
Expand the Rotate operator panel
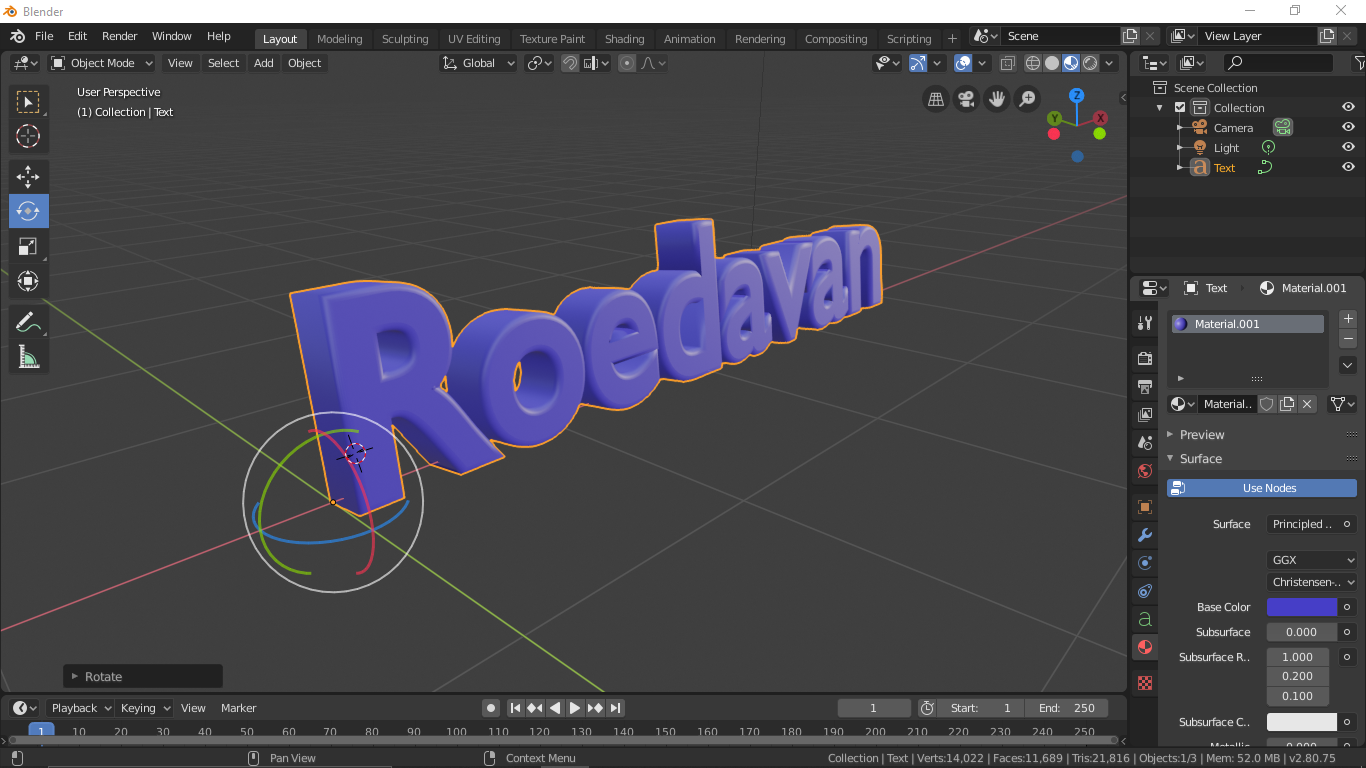143,677
